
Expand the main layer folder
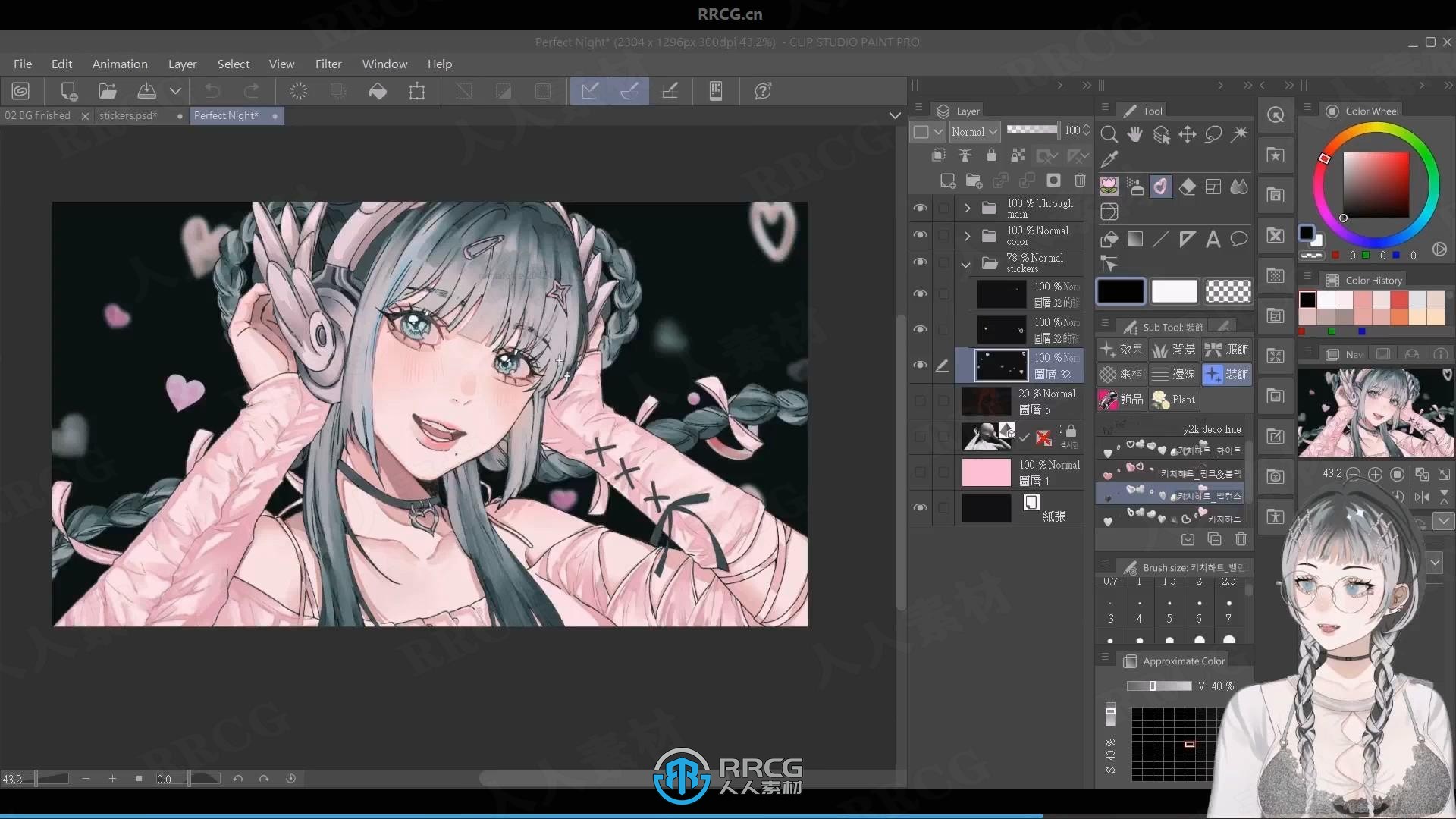967,208
